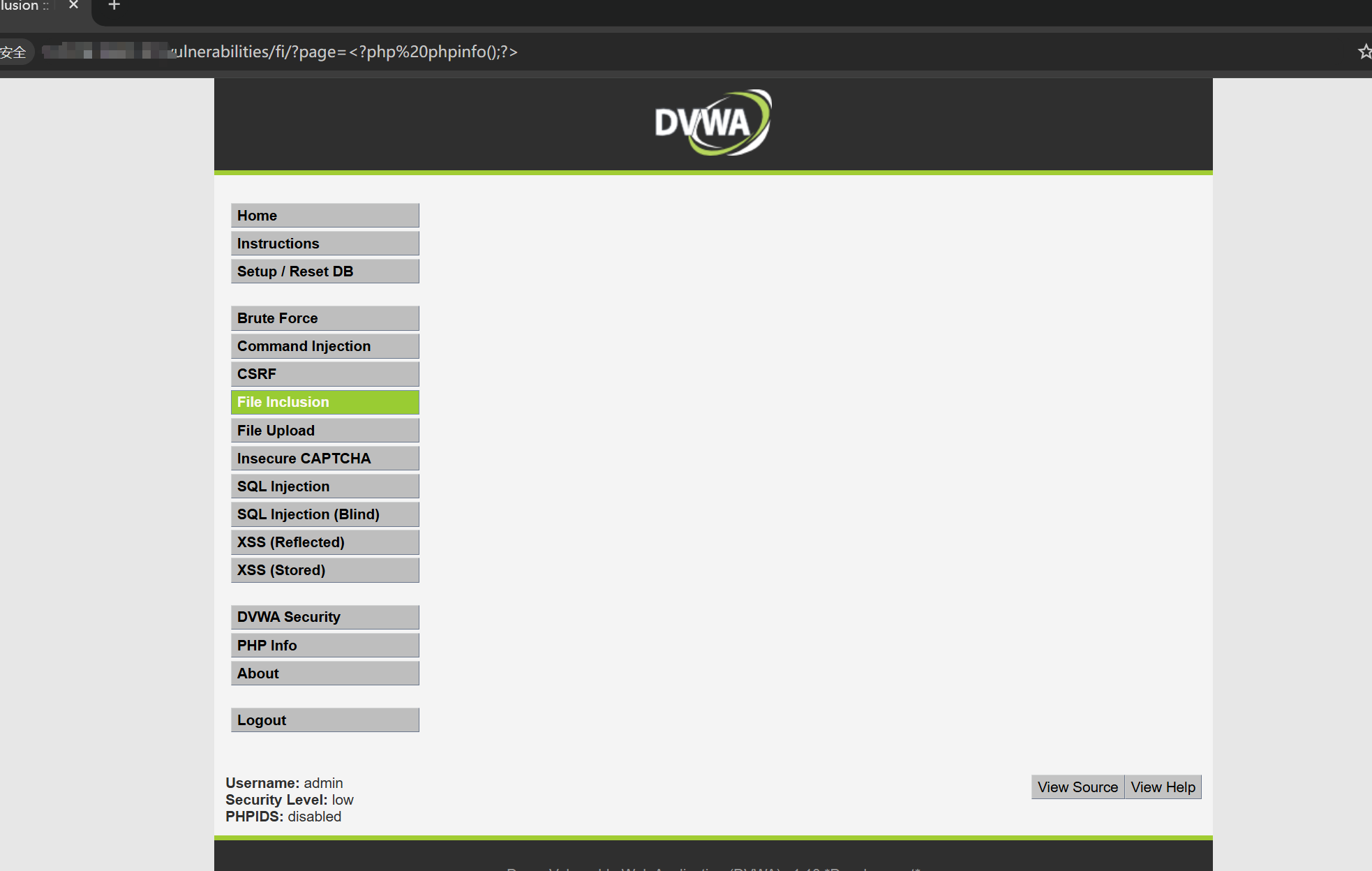
Task: Choose SQL Injection (Blind)
Action: (325, 514)
